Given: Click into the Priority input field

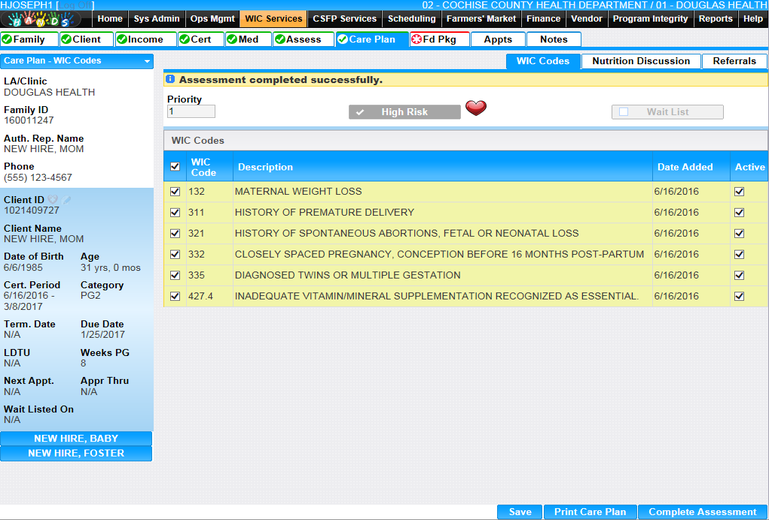Looking at the screenshot, I should (x=191, y=112).
